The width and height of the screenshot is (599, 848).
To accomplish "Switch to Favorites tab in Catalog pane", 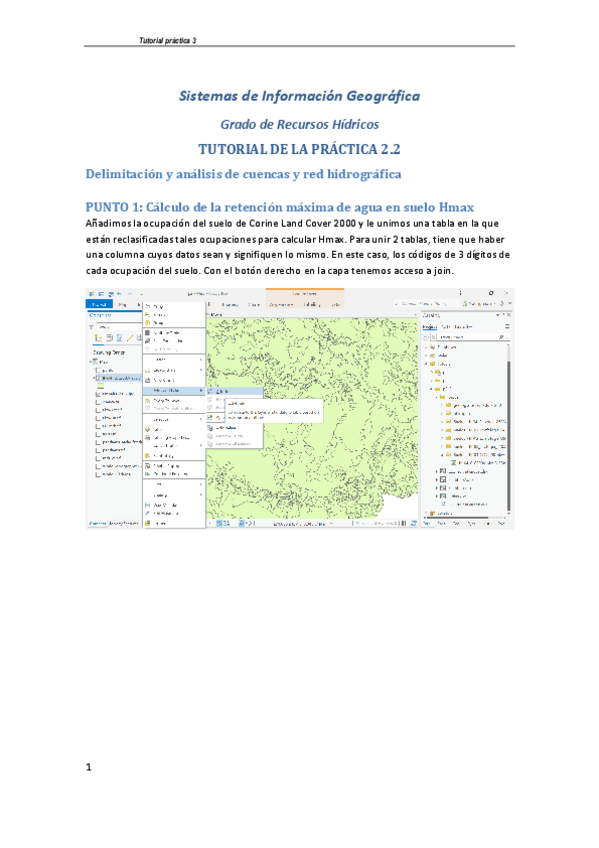I will point(464,327).
